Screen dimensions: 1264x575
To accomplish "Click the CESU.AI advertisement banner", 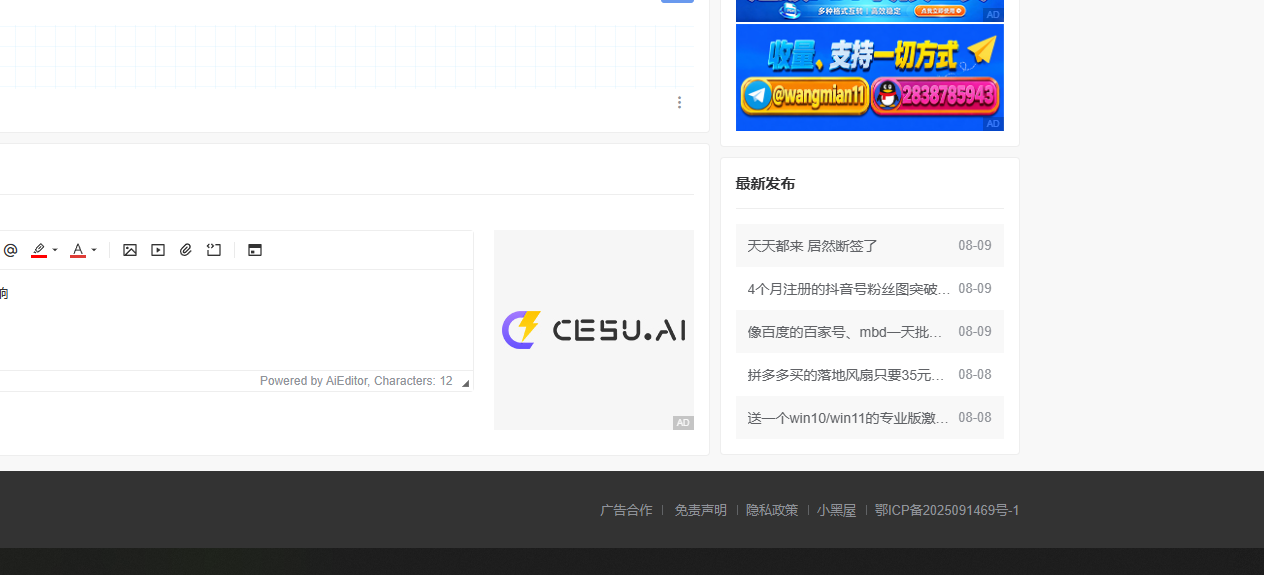I will pos(594,330).
